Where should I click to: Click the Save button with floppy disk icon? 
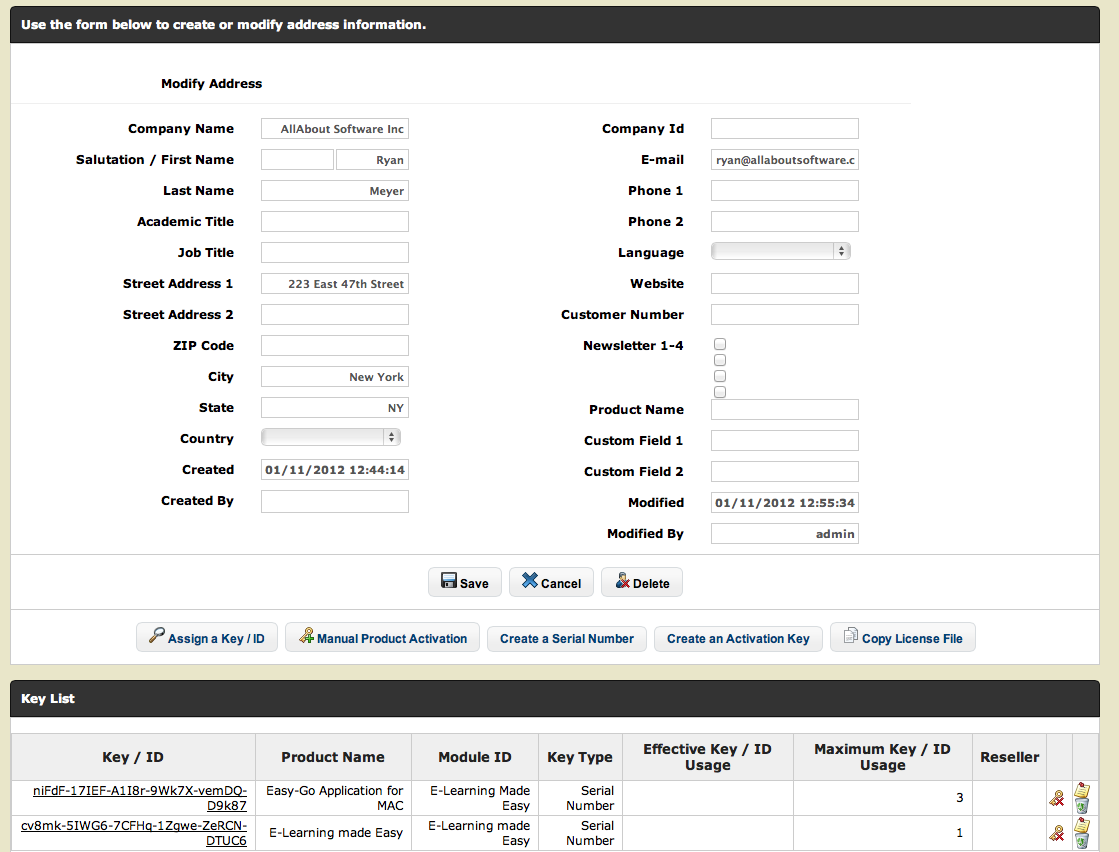(x=465, y=583)
